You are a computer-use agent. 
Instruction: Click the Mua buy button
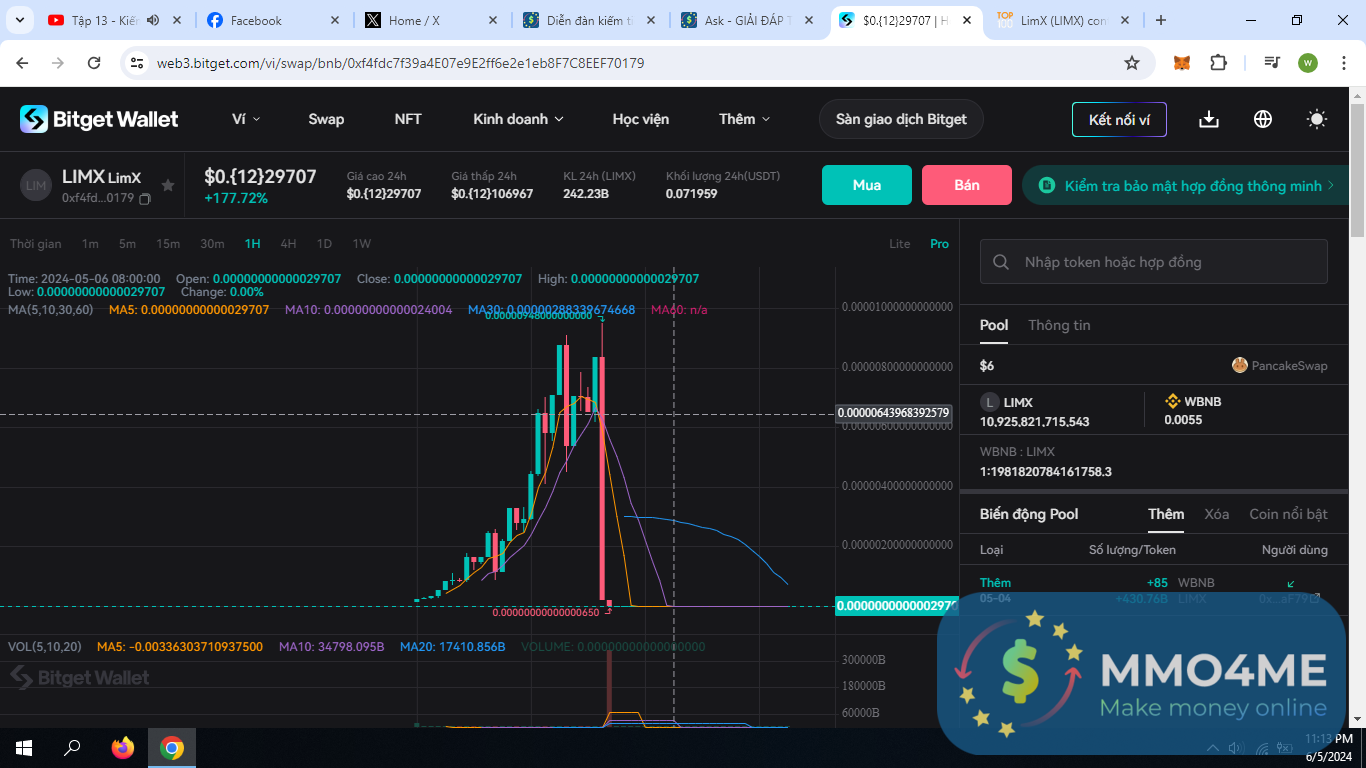point(867,185)
